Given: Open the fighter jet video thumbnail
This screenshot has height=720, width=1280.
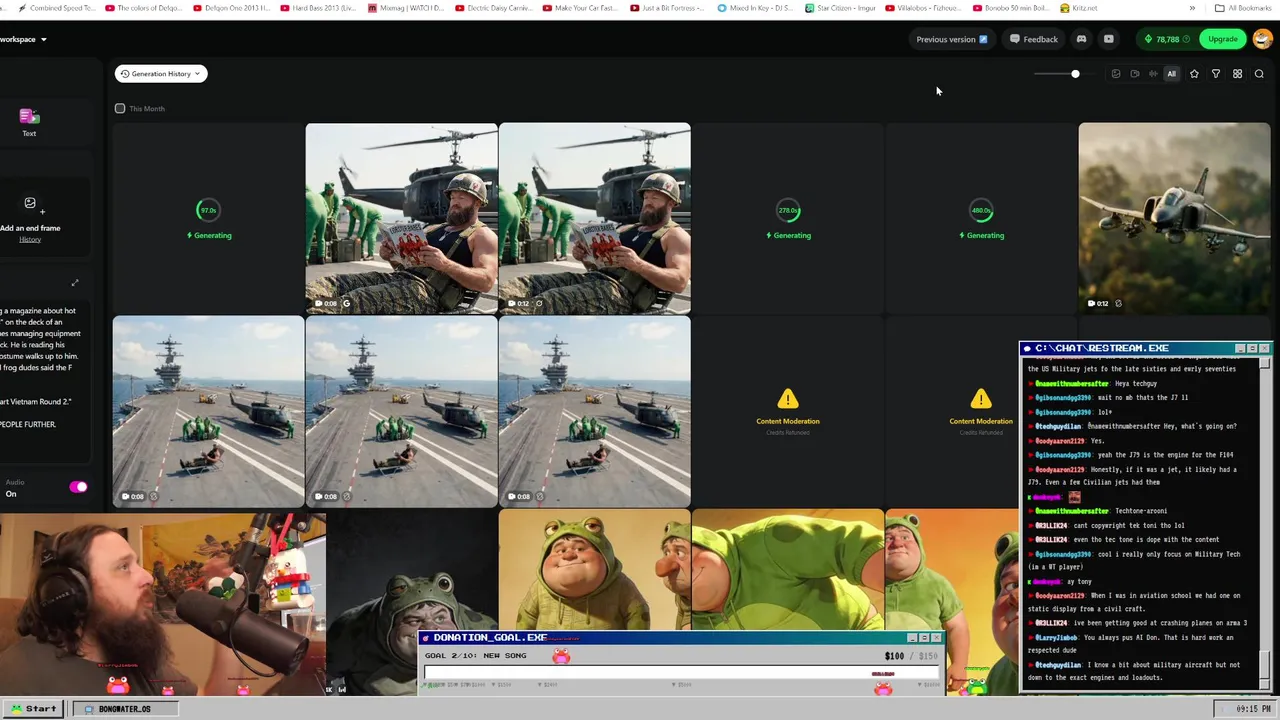Looking at the screenshot, I should click(x=1174, y=218).
